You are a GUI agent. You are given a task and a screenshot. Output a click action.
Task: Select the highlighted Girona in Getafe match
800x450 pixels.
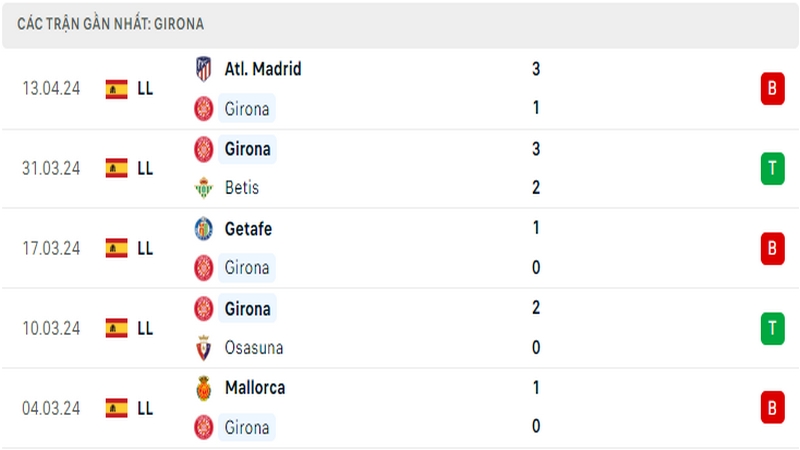[x=247, y=268]
